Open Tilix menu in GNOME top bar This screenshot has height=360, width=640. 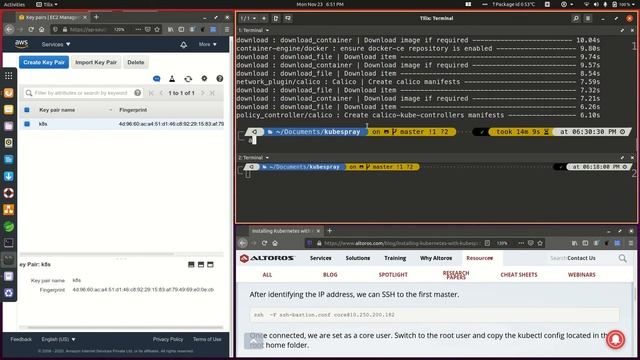click(x=47, y=4)
